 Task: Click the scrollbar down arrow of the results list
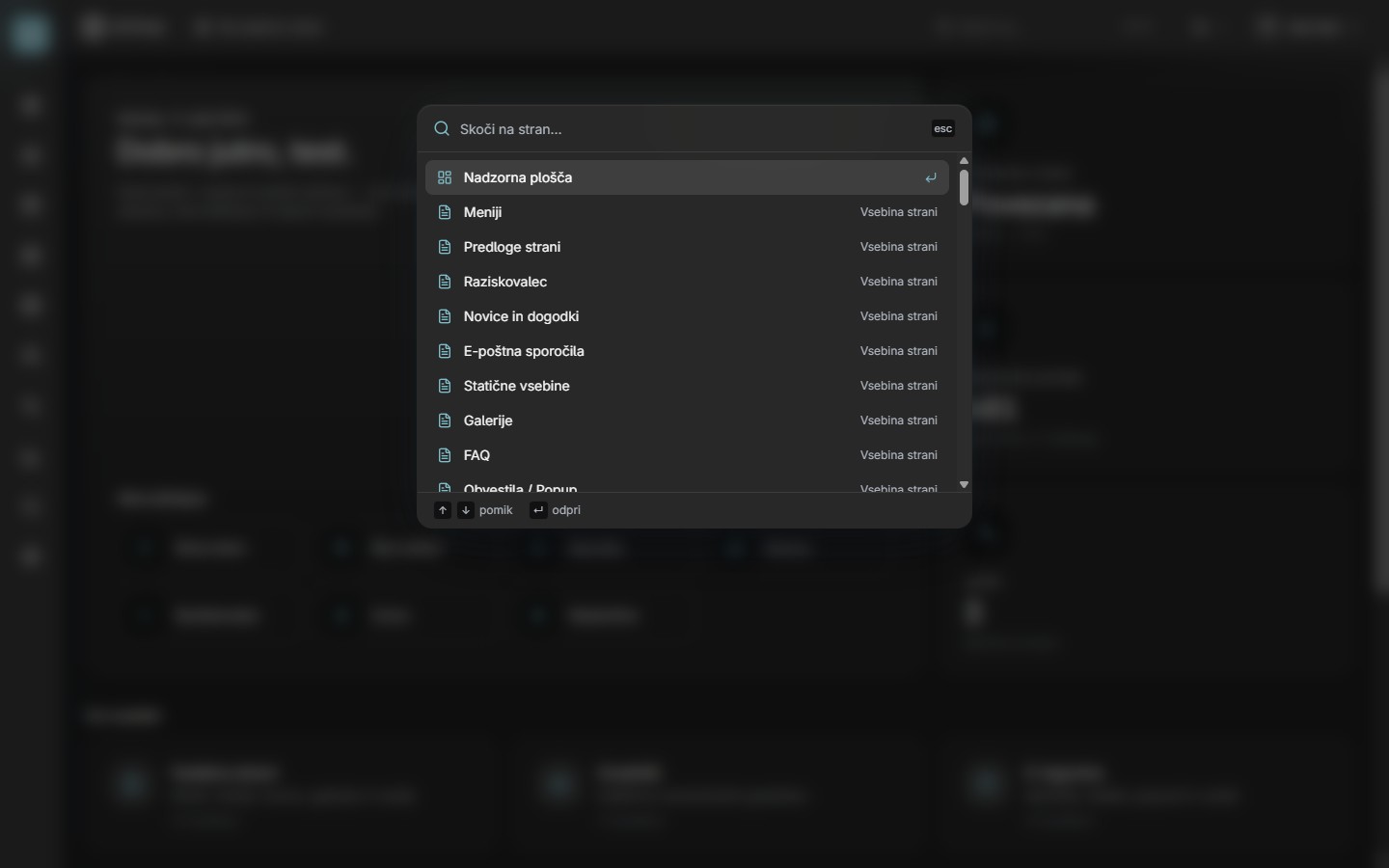[x=964, y=484]
